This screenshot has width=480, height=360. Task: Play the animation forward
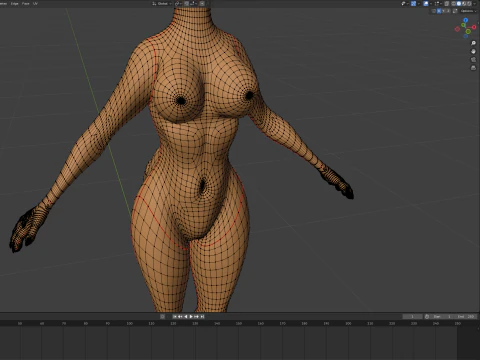191,316
